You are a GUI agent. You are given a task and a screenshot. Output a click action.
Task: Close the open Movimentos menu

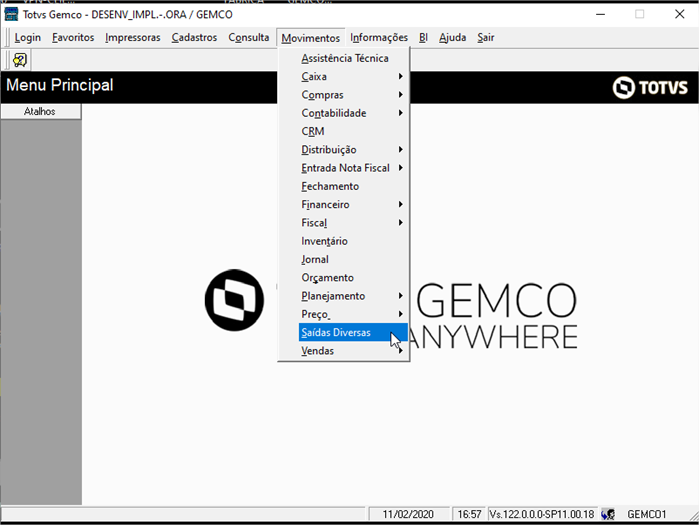point(311,38)
